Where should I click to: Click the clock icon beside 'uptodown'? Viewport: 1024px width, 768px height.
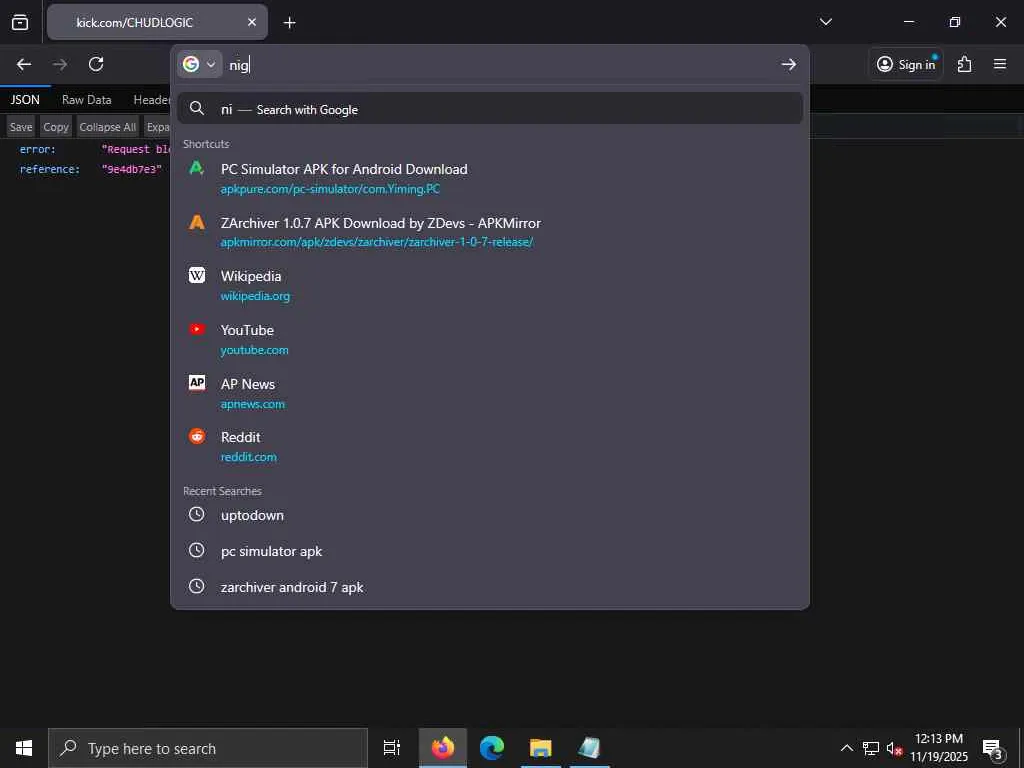coord(197,515)
